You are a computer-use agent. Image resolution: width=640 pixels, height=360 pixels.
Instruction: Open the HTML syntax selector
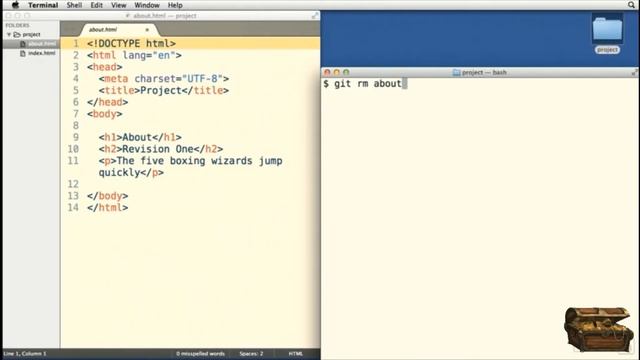click(296, 353)
